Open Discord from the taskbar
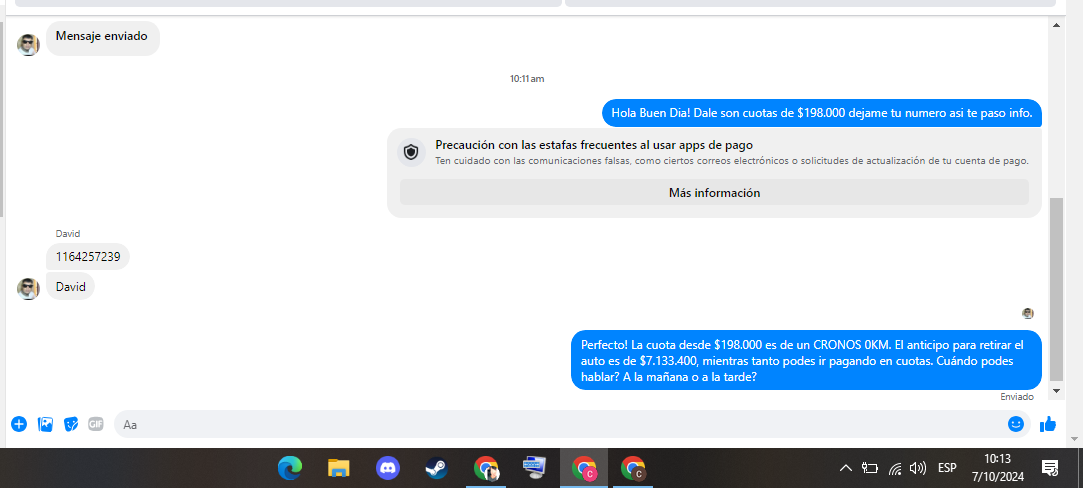The height and width of the screenshot is (488, 1083). click(388, 468)
